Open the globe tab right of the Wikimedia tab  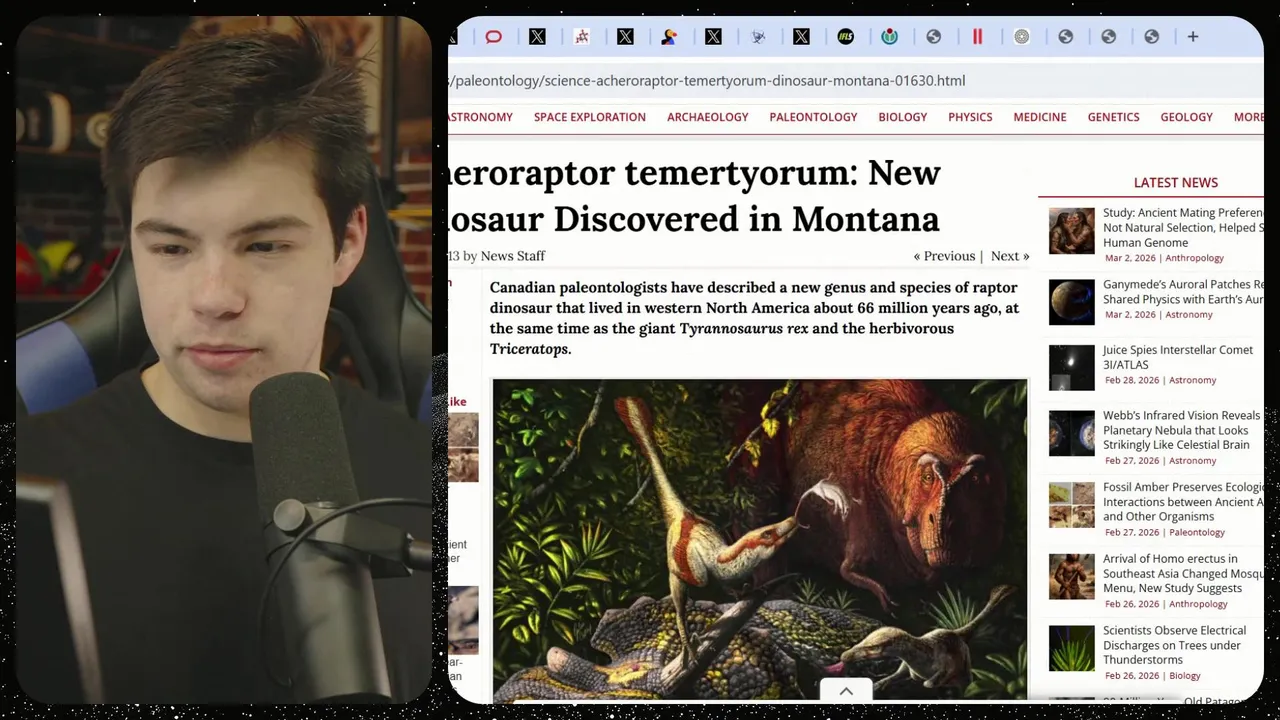(933, 37)
